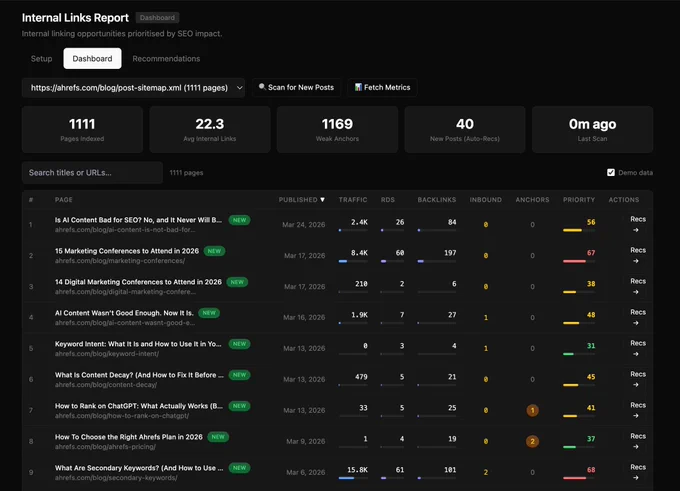680x491 pixels.
Task: Open '15 Marketing Conferences to Attend in 2026' title
Action: pos(127,251)
